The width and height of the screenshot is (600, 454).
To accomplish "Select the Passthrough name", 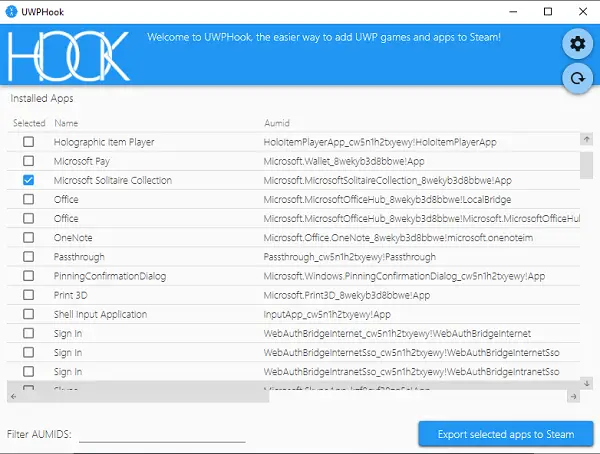I will click(79, 257).
